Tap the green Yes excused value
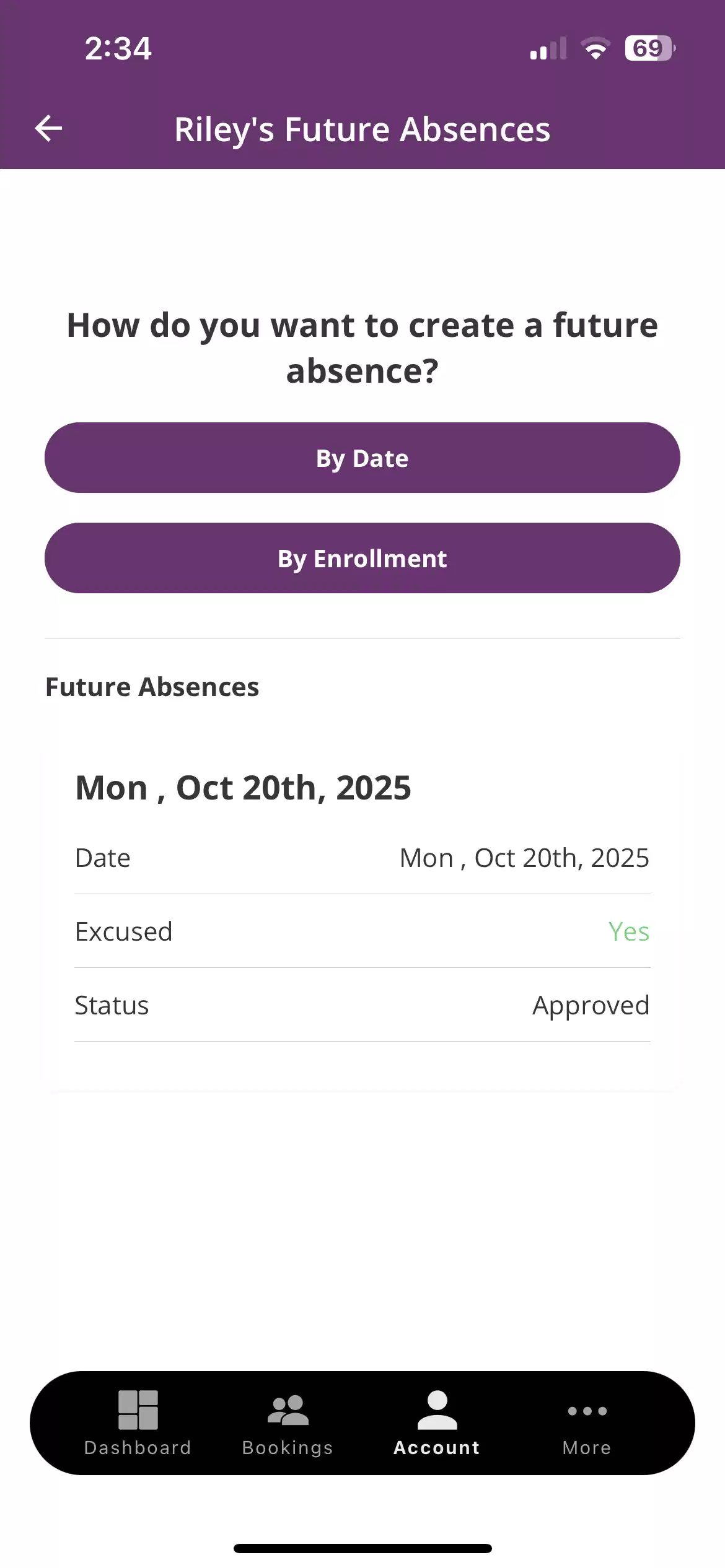Viewport: 725px width, 1568px height. pos(628,931)
